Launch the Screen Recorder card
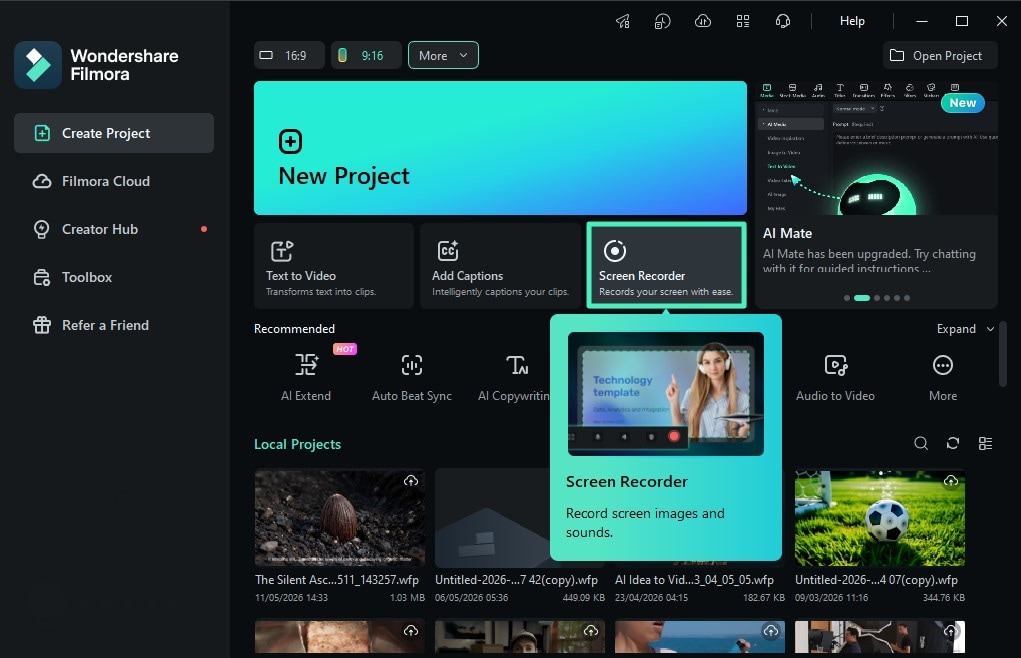The height and width of the screenshot is (658, 1021). click(x=666, y=266)
